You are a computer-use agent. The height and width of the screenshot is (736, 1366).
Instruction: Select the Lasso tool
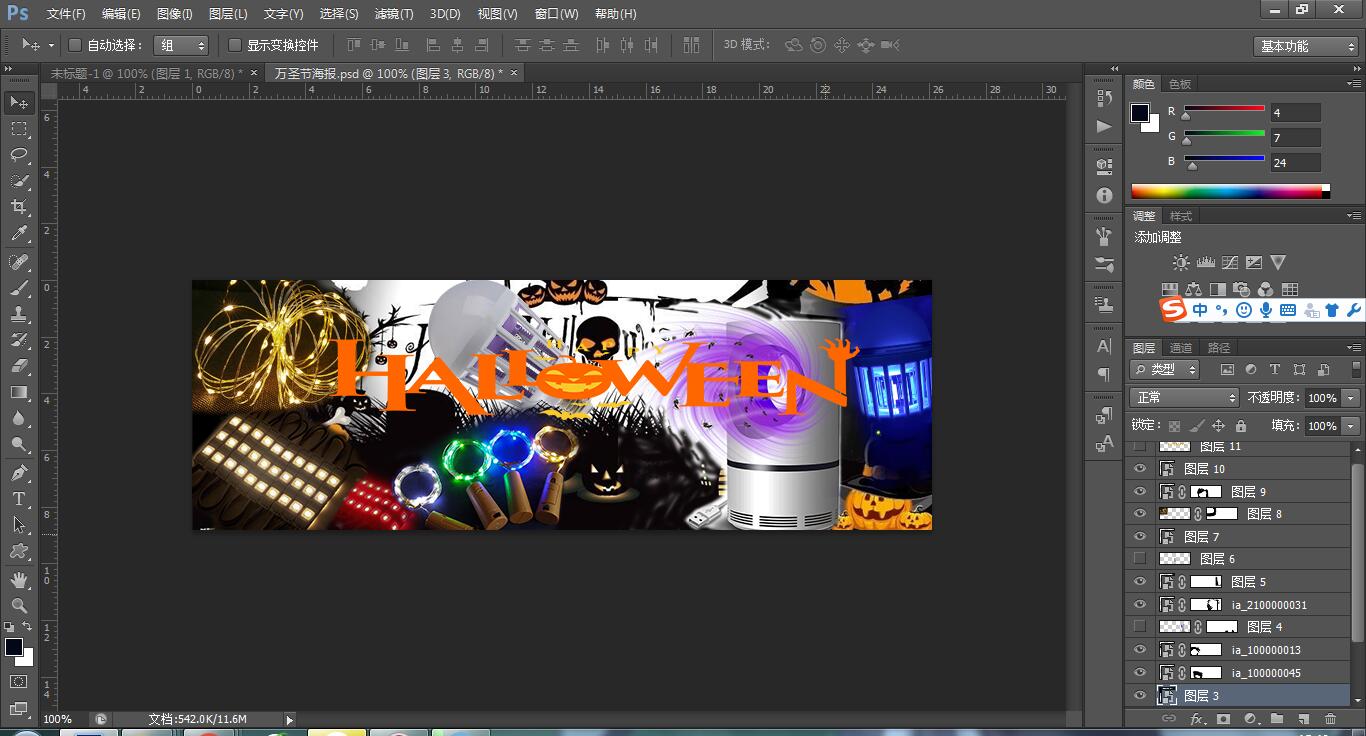pyautogui.click(x=18, y=155)
